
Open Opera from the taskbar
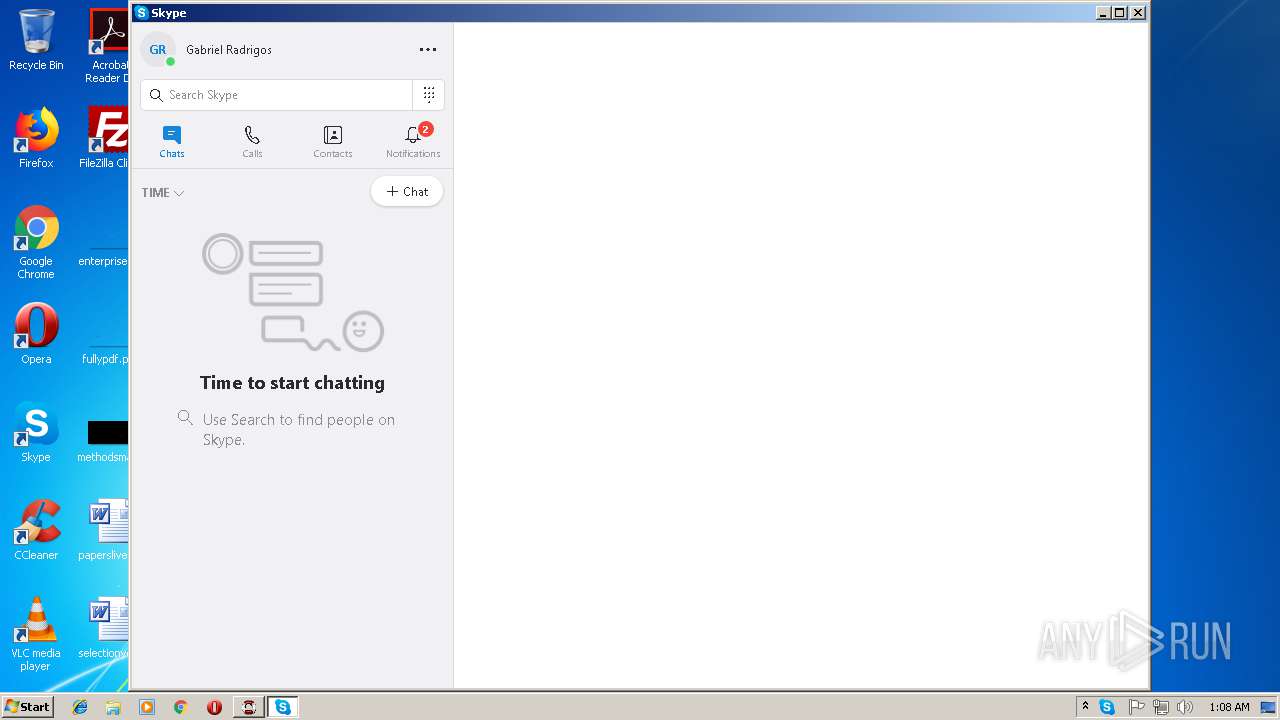(x=214, y=707)
